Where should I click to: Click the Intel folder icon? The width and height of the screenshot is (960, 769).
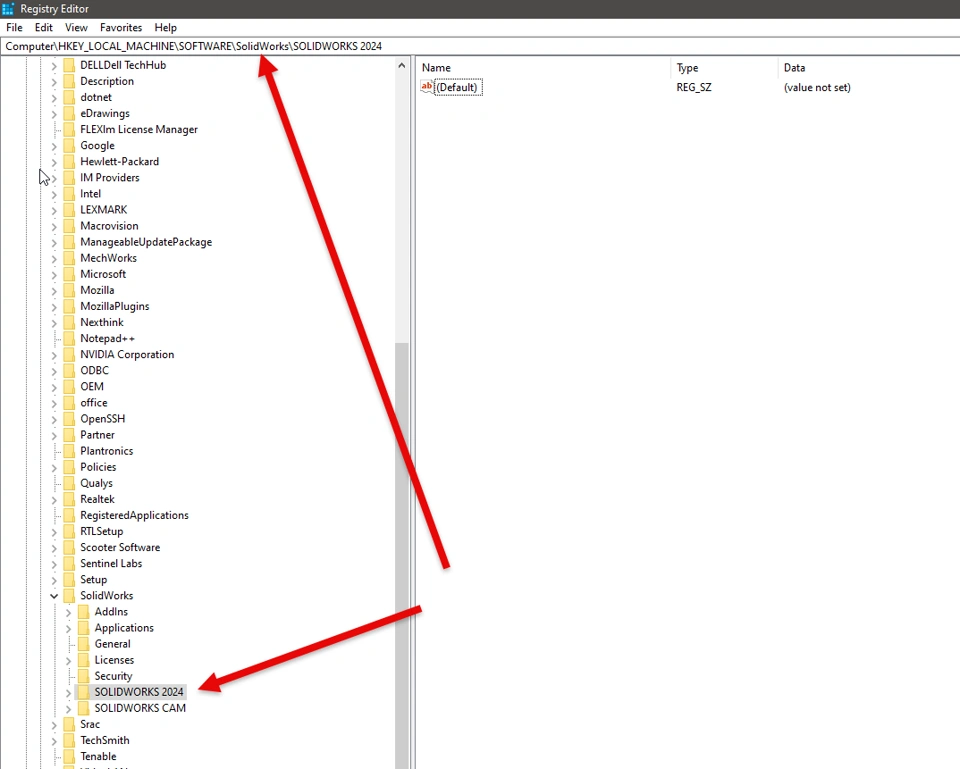pyautogui.click(x=69, y=193)
